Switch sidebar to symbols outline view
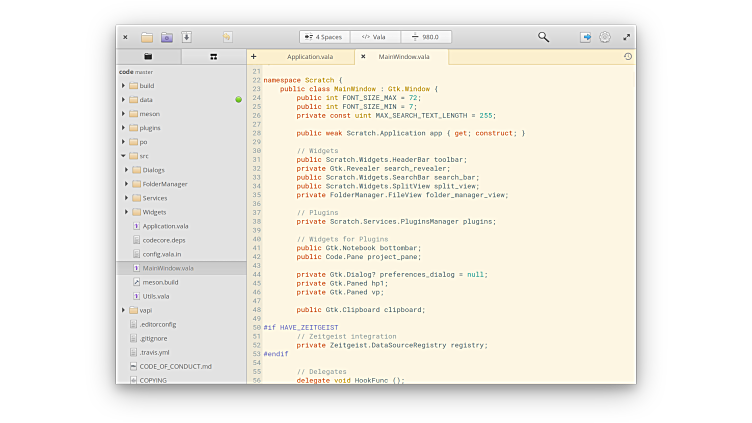The height and width of the screenshot is (423, 752). [x=213, y=57]
